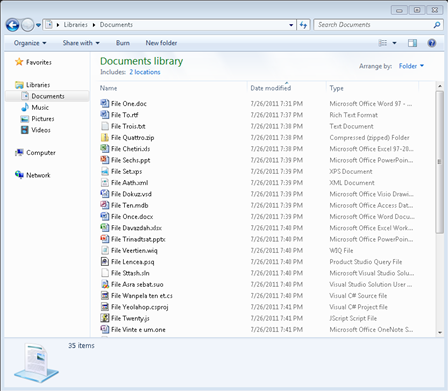This screenshot has height=391, width=448.
Task: Toggle the preview pane icon
Action: 412,43
